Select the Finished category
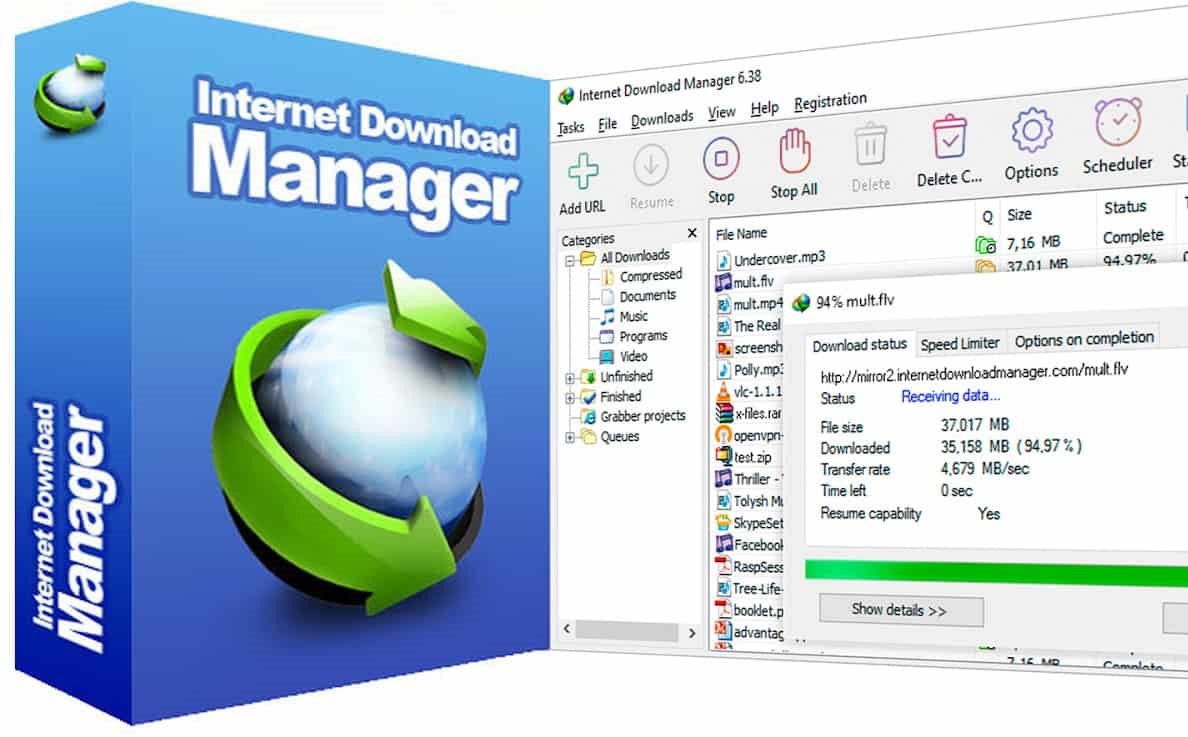1188x737 pixels. point(621,396)
